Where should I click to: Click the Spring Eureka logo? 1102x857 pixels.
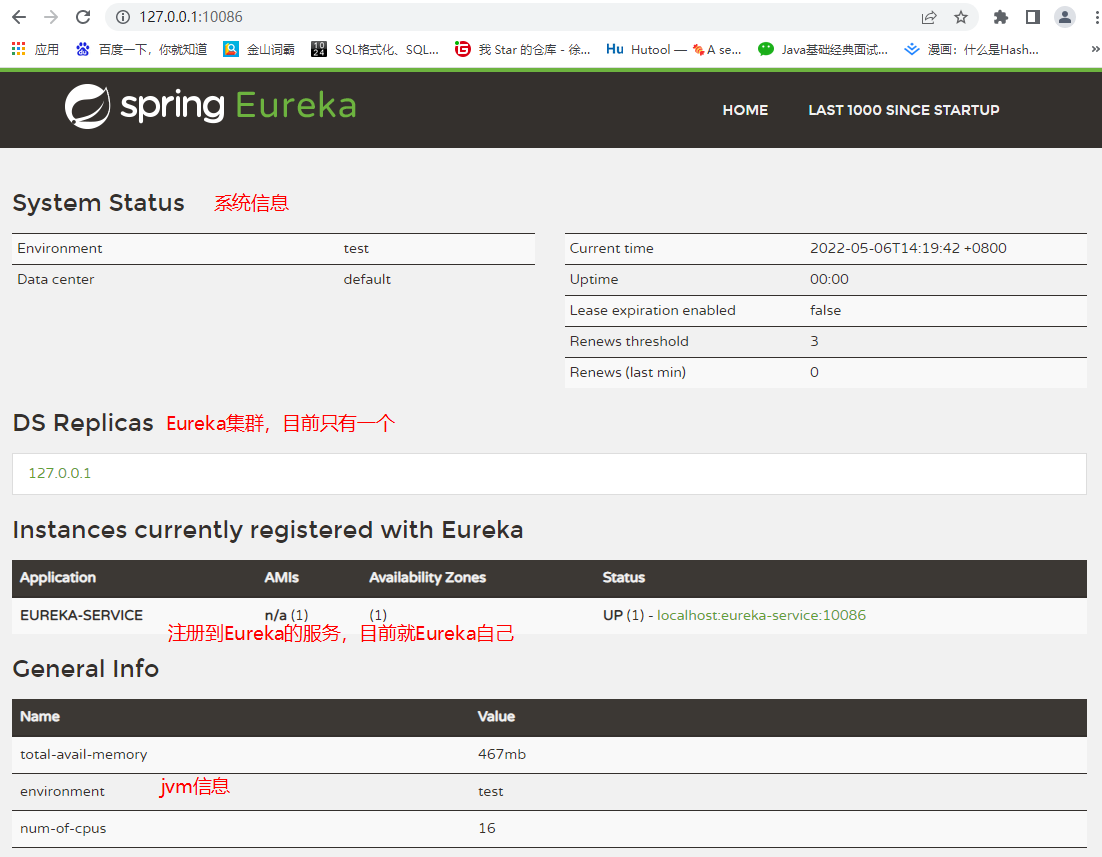[x=211, y=106]
